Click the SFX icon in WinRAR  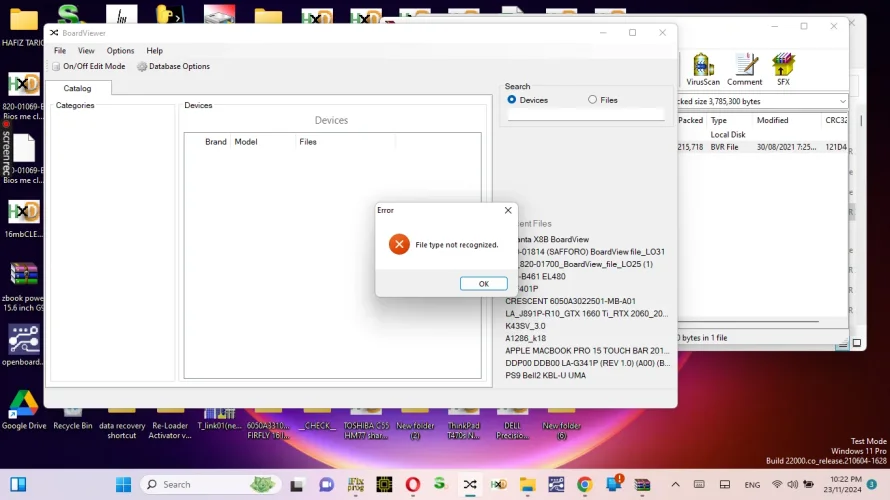(x=783, y=68)
